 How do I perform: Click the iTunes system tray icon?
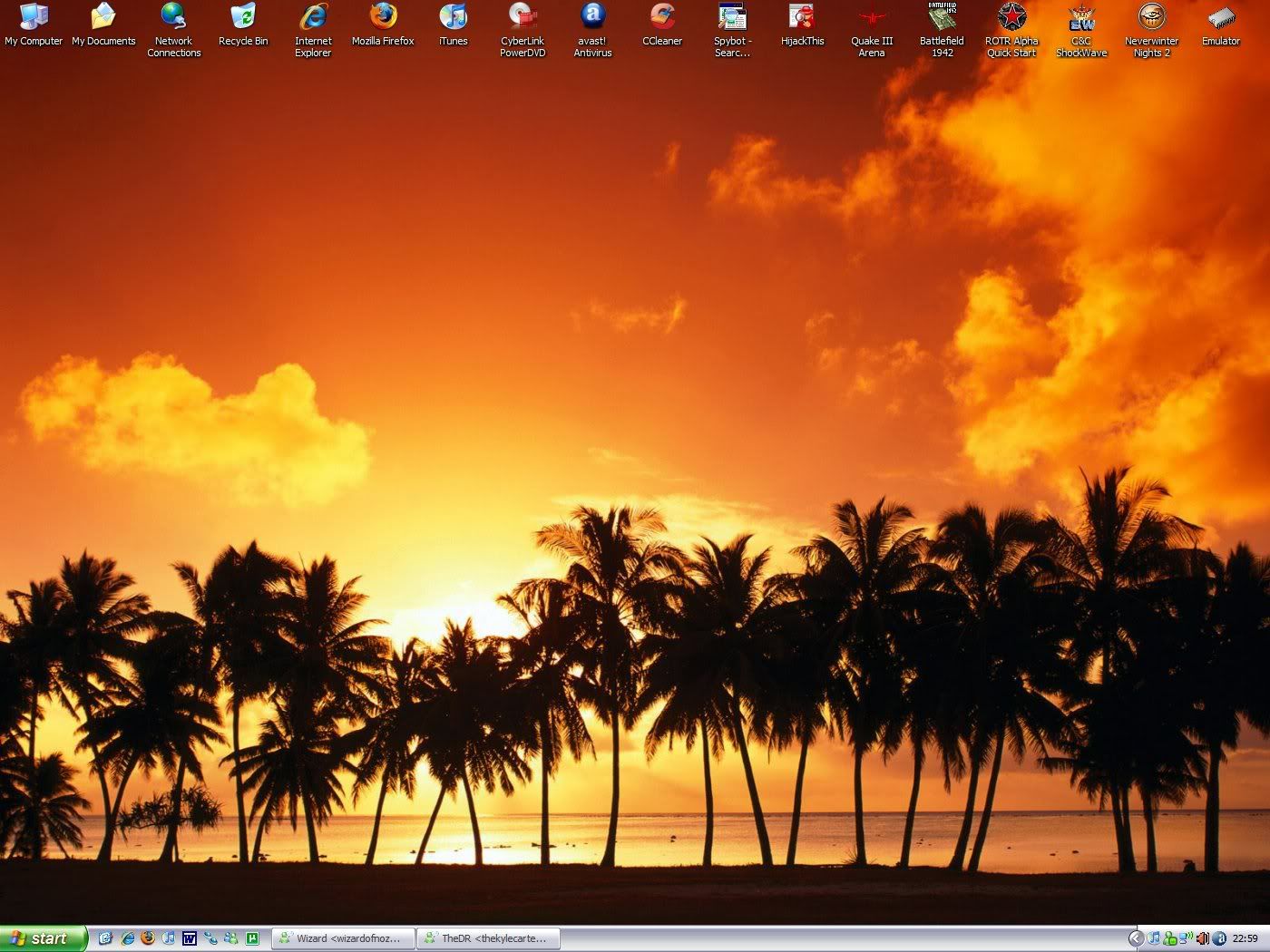point(1154,938)
